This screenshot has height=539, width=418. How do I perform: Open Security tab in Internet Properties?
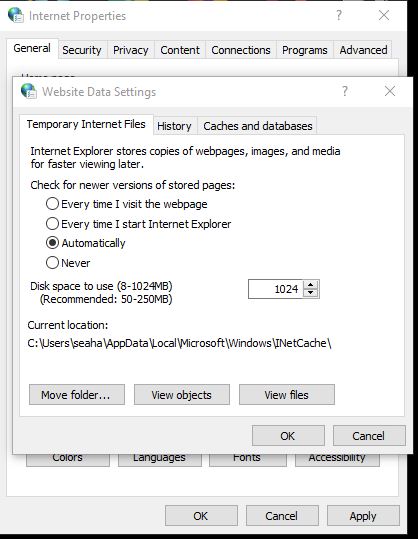82,50
